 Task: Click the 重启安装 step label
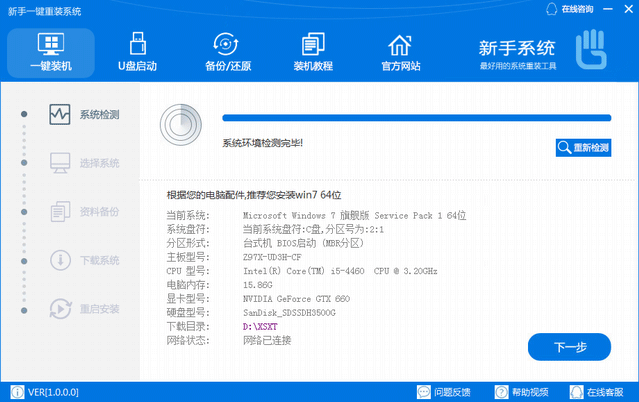pos(99,309)
